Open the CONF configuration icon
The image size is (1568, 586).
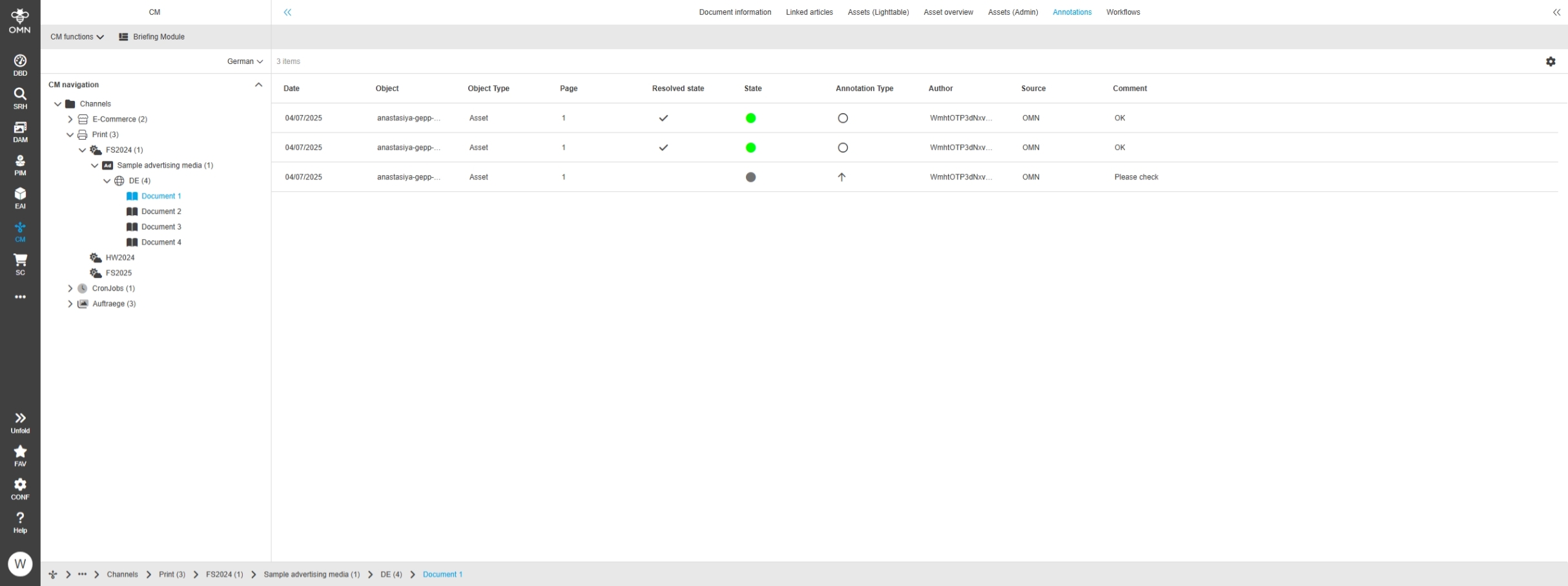[20, 488]
